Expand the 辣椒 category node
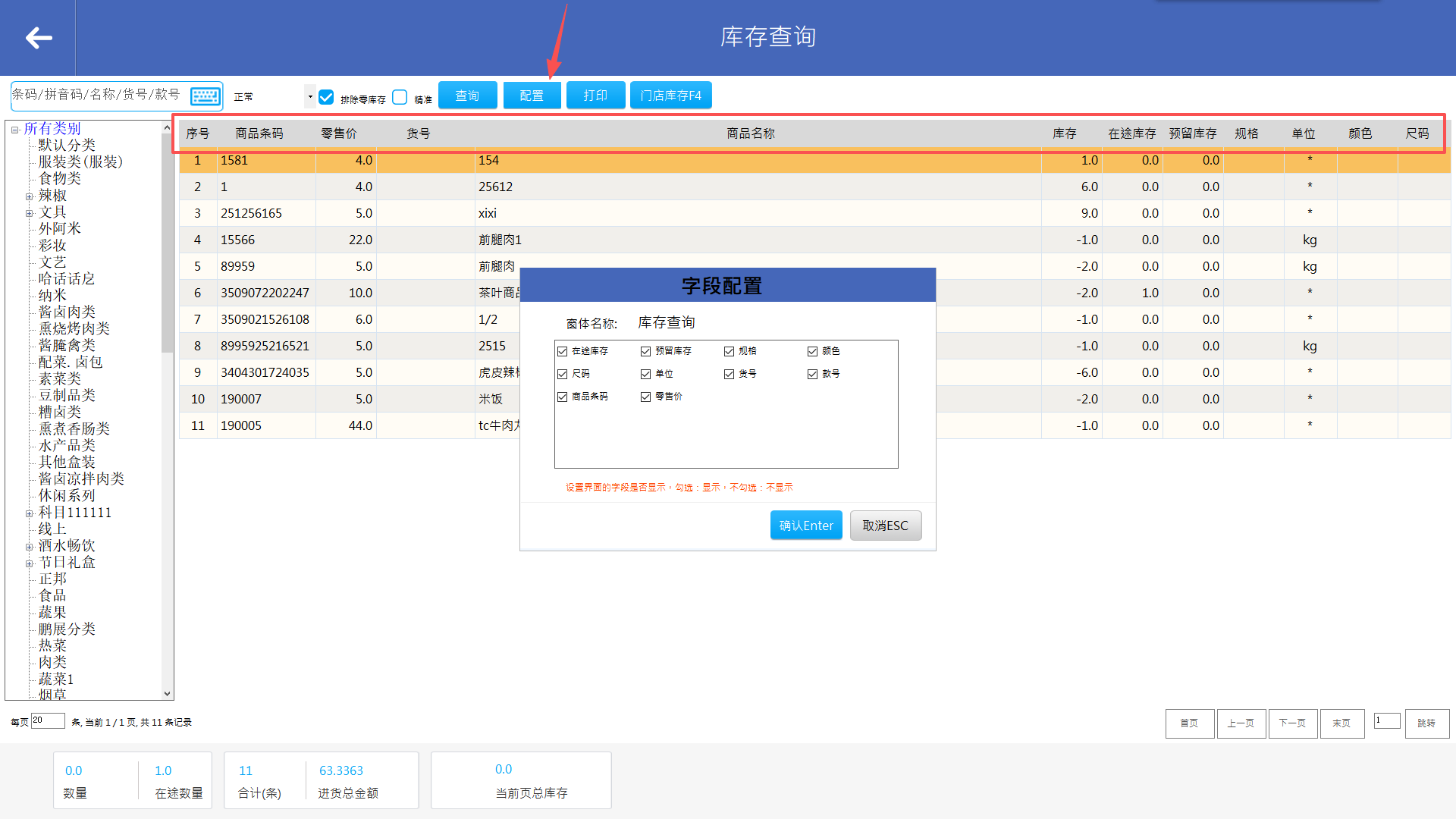 pyautogui.click(x=30, y=196)
